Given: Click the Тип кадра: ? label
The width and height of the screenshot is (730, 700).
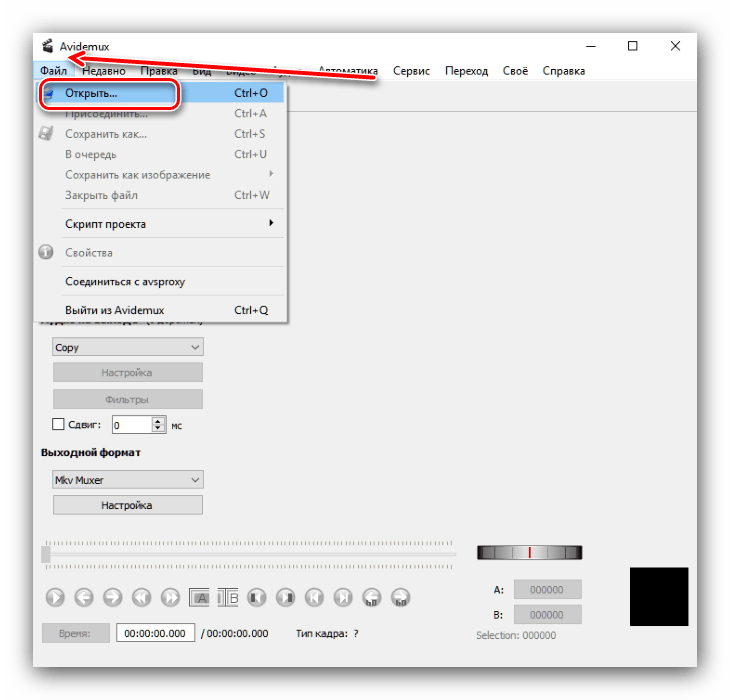Looking at the screenshot, I should click(x=327, y=633).
